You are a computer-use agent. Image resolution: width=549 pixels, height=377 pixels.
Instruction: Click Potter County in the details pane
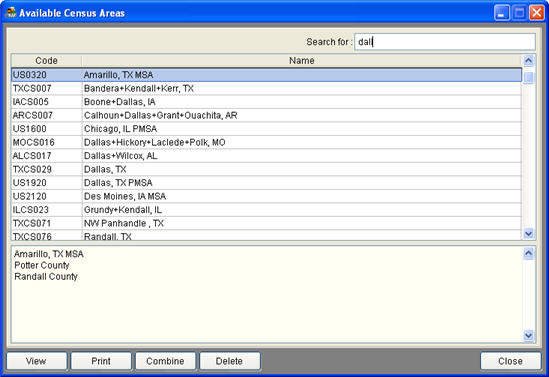pyautogui.click(x=42, y=265)
